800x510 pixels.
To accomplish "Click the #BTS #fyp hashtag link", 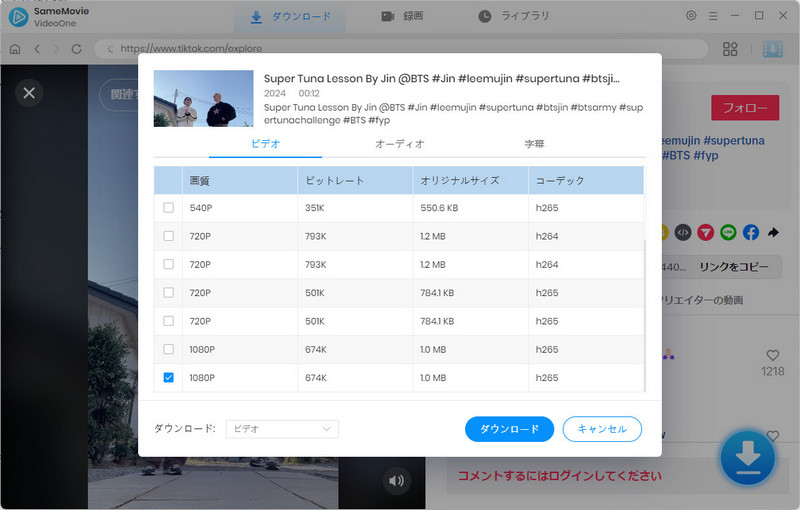I will tap(690, 156).
